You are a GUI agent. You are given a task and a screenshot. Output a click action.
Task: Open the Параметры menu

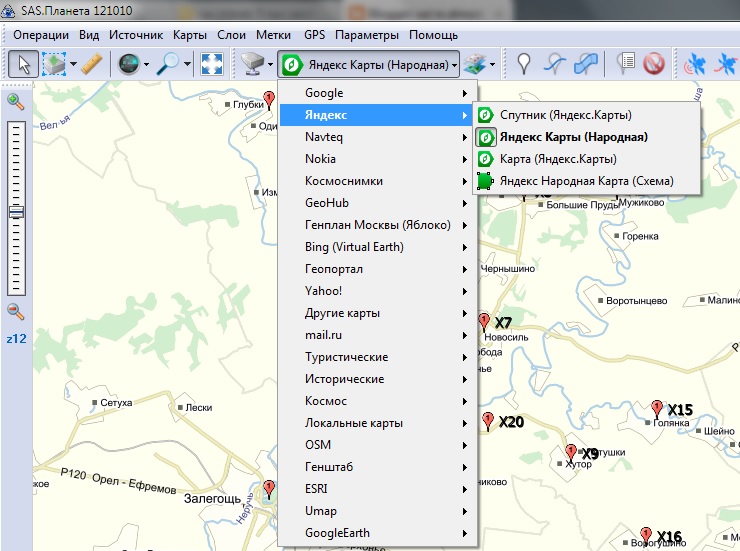367,35
